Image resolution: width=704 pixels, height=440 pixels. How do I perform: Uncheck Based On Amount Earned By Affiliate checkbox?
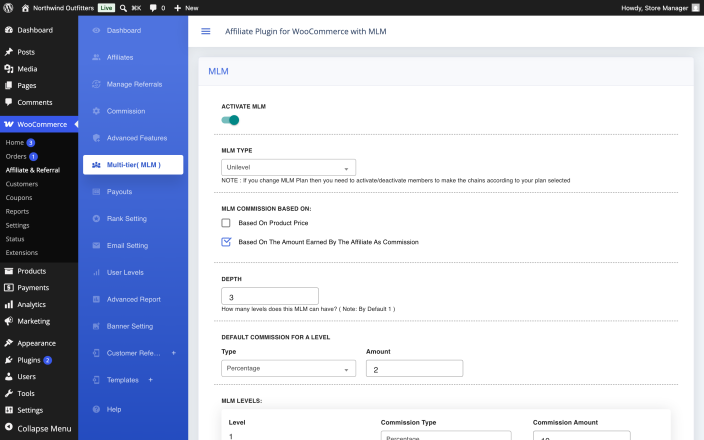point(226,242)
